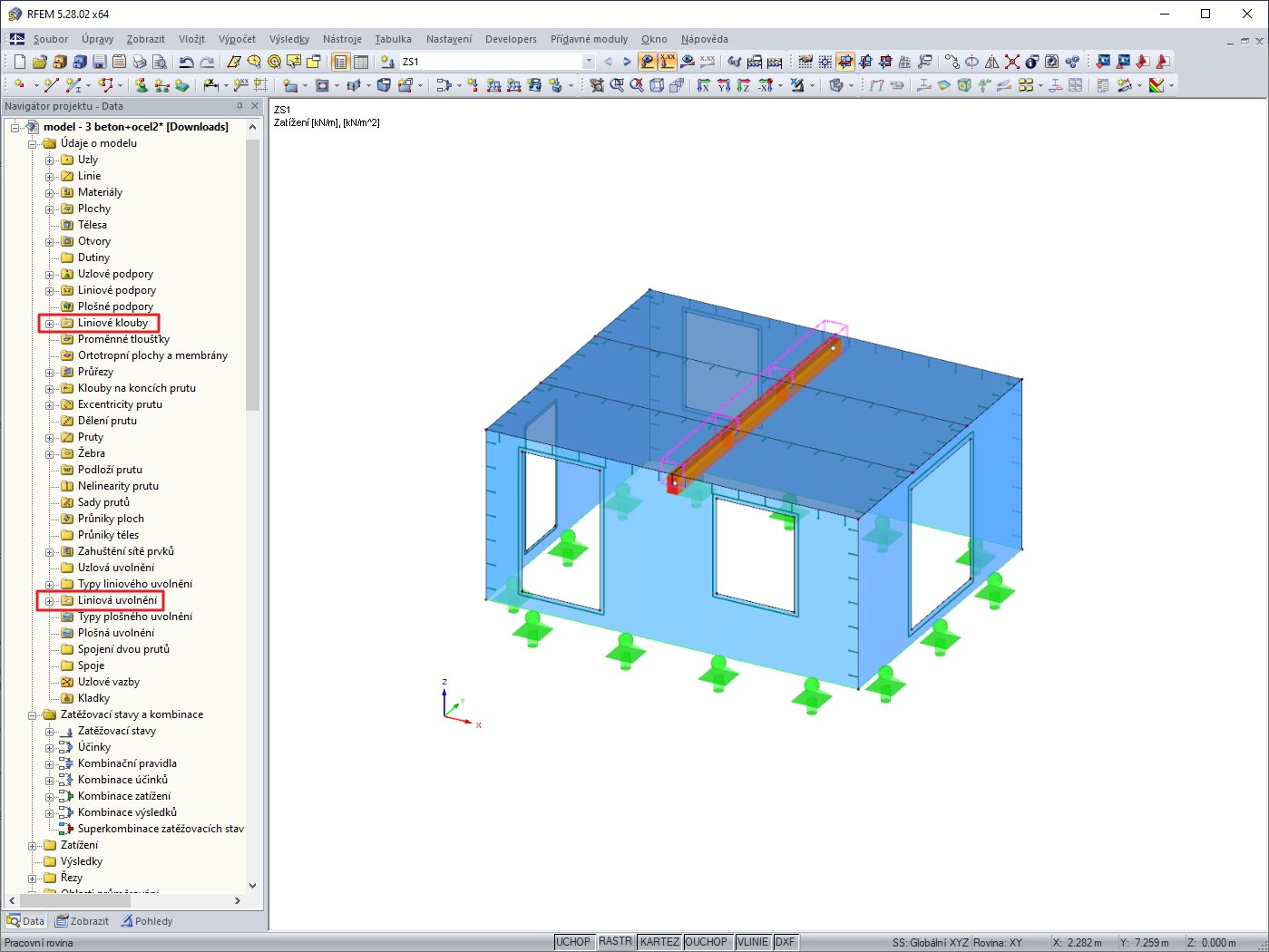Pin the navigator panel with pushpin
Screen dimensions: 1269x952
[240, 106]
